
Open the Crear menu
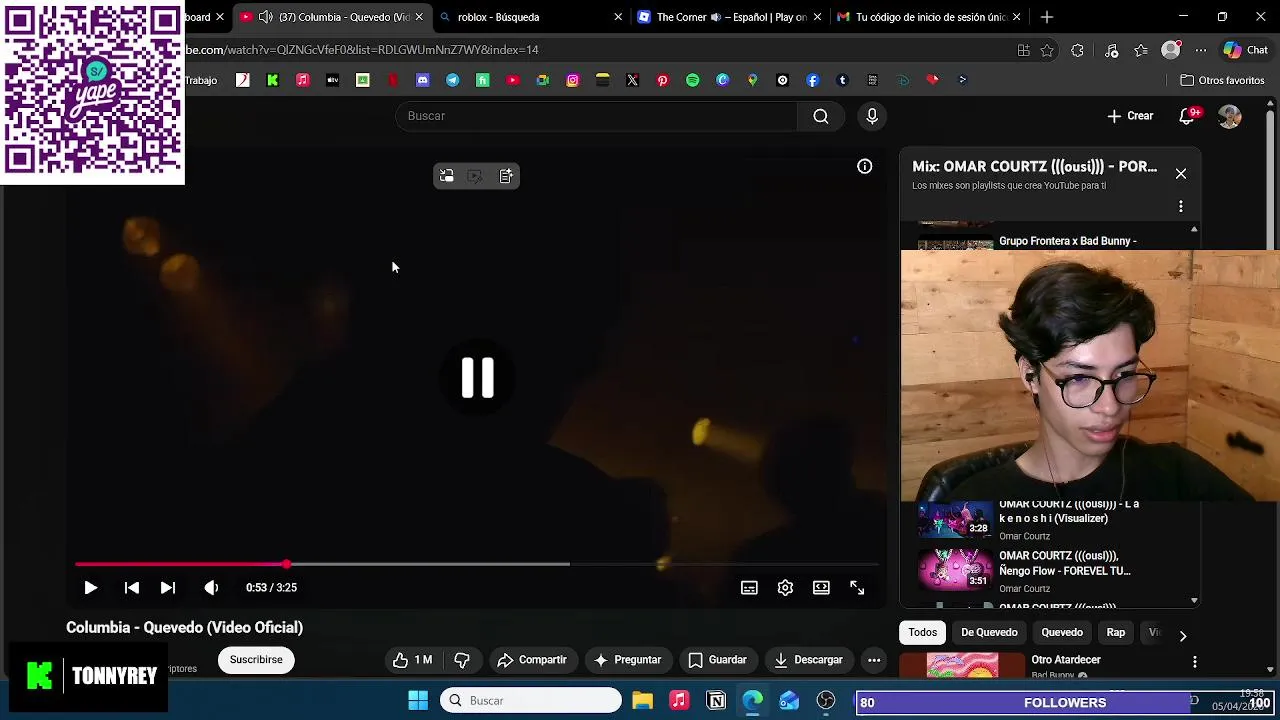point(1130,116)
